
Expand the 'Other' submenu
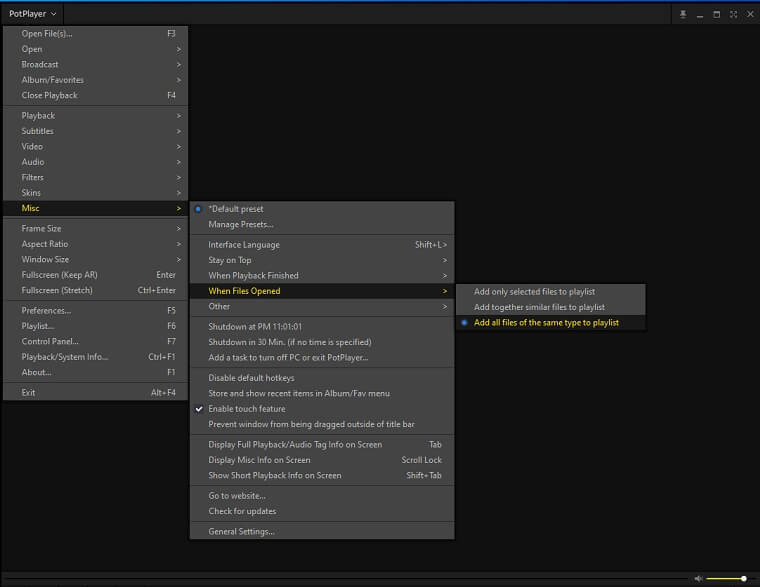pos(322,307)
